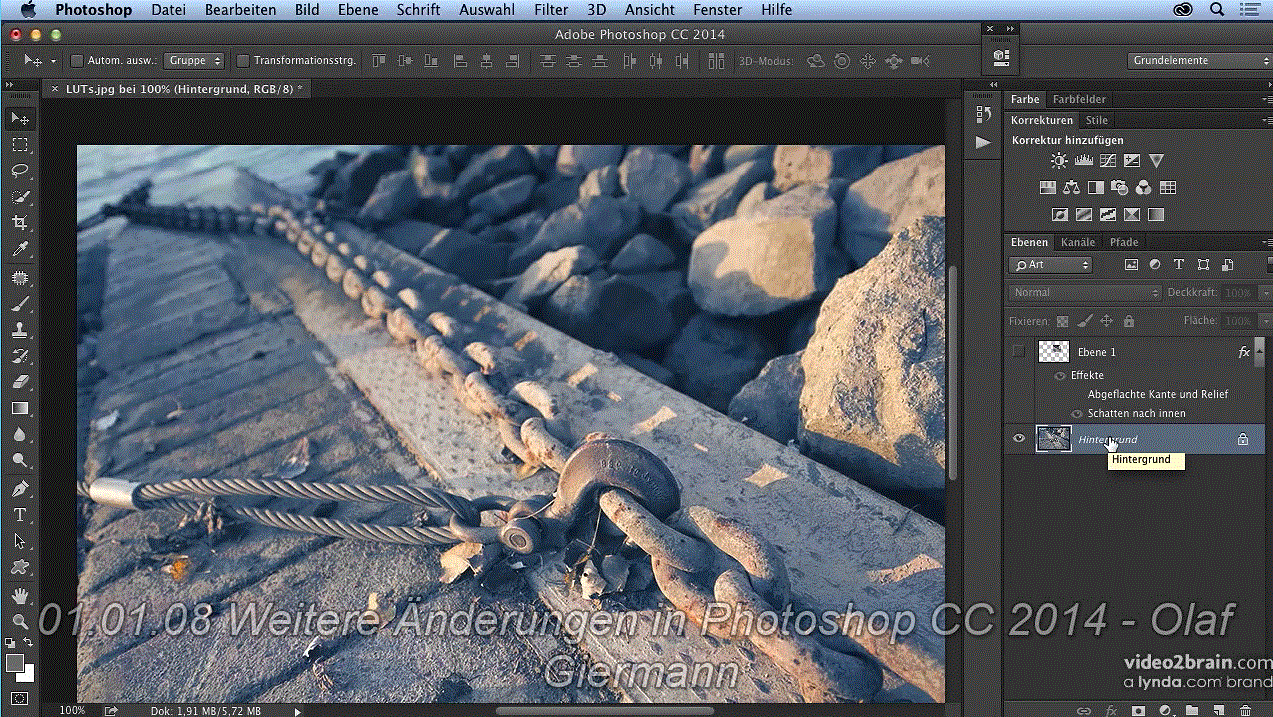The height and width of the screenshot is (717, 1273).
Task: Switch to the Stile tab
Action: pyautogui.click(x=1097, y=120)
